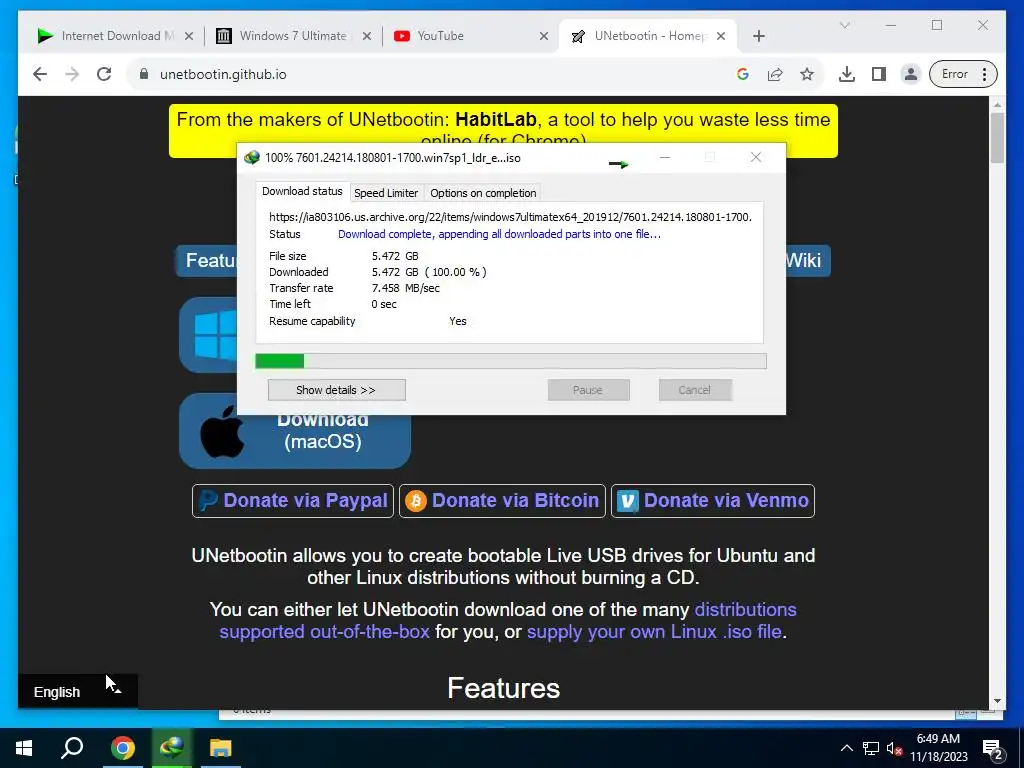Click the Apple logo icon
Image resolution: width=1024 pixels, height=768 pixels.
(x=222, y=431)
